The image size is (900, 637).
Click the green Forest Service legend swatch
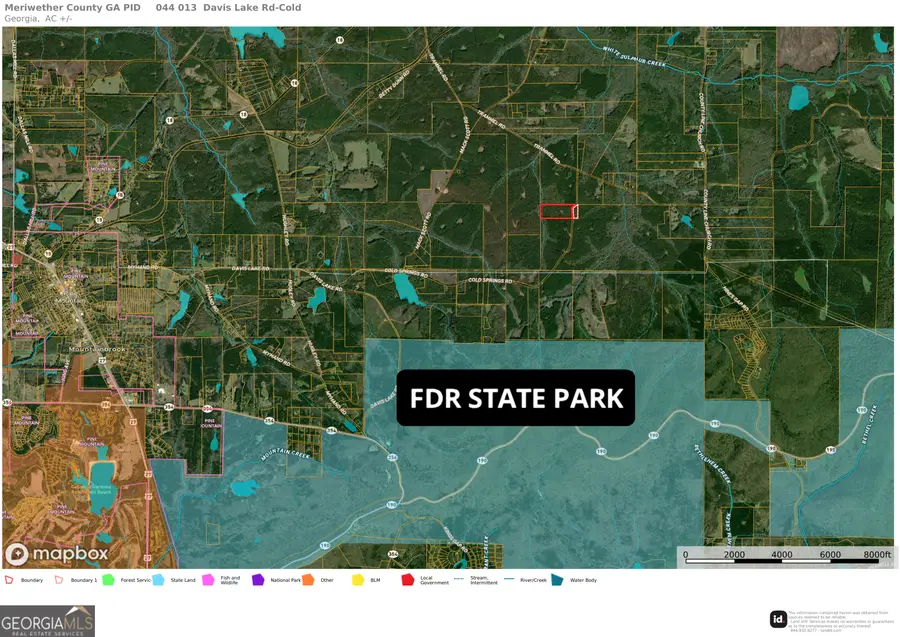[109, 579]
